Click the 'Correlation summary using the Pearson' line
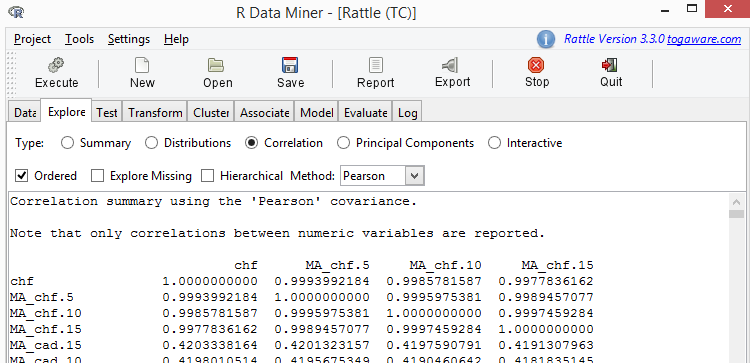Viewport: 750px width, 363px height. click(x=213, y=201)
